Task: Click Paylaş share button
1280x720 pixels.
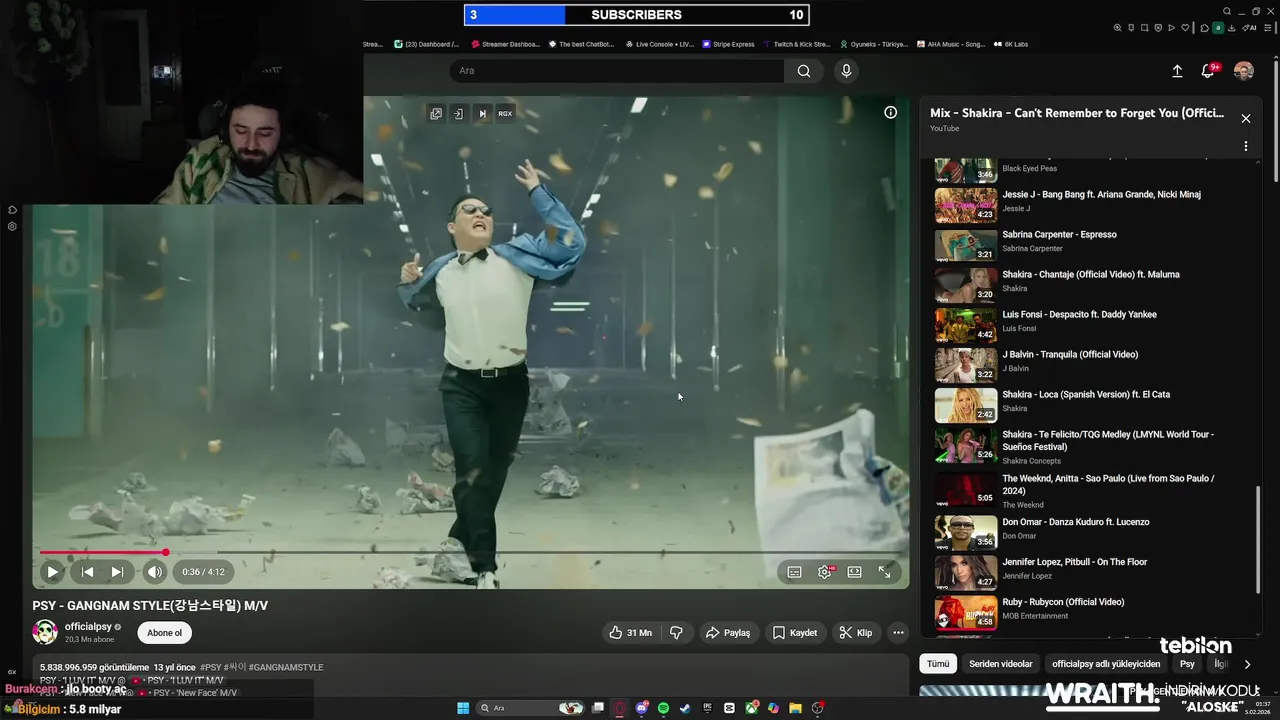Action: 727,633
